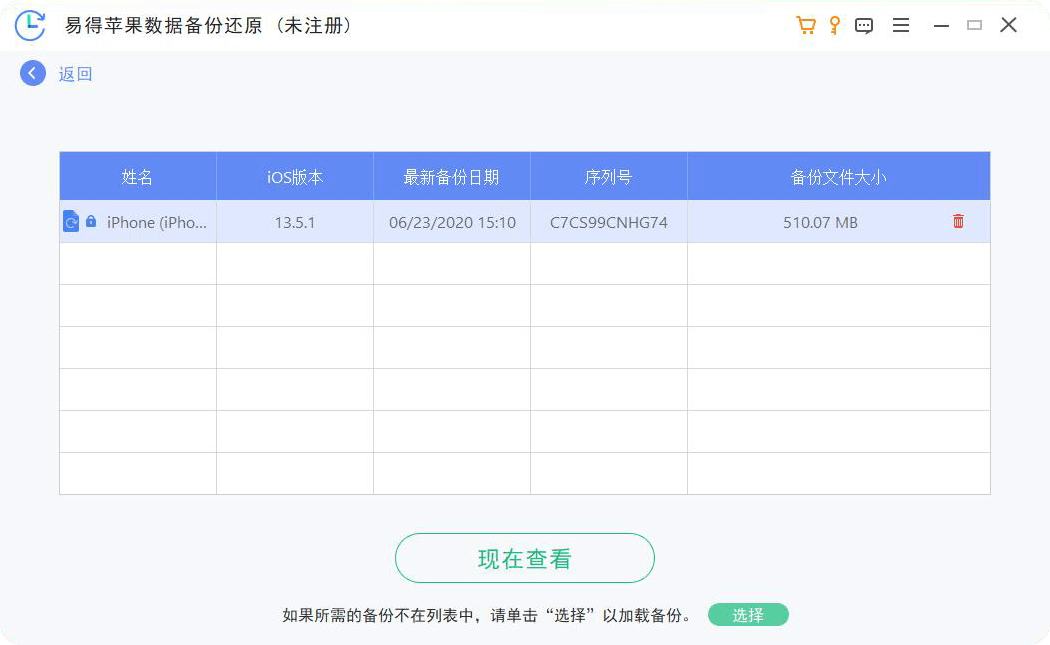Click the blue back arrow icon

click(33, 73)
